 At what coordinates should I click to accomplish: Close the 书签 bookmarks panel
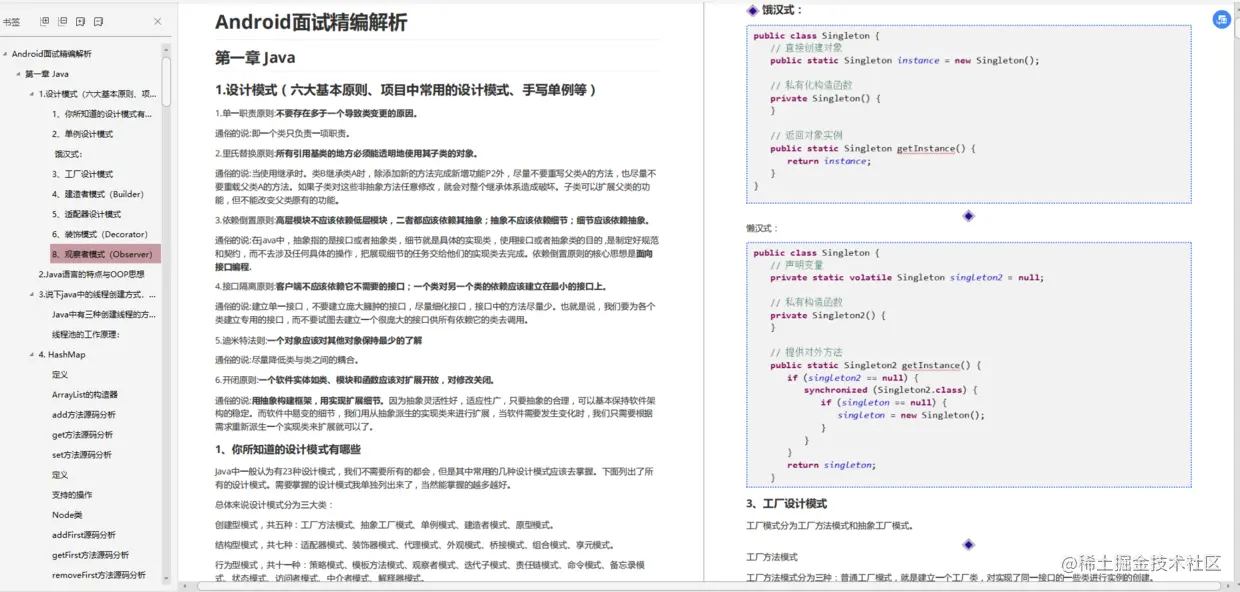[x=157, y=21]
